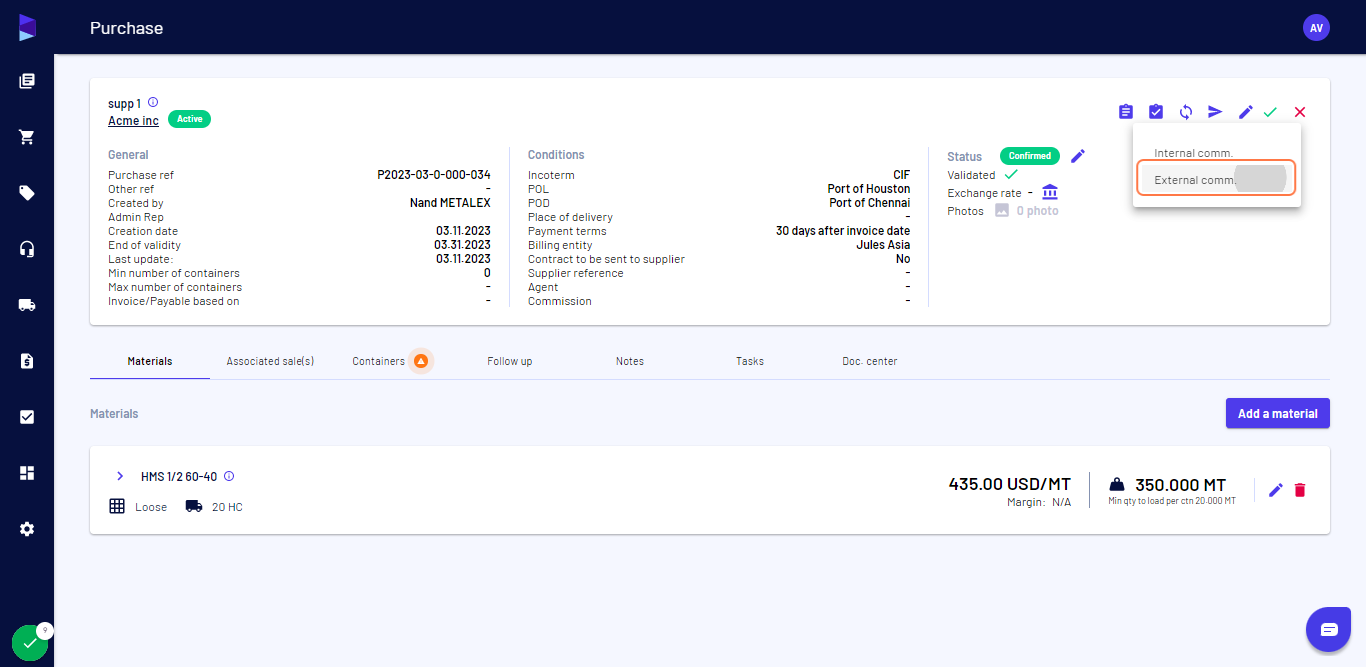
Task: Switch to the Doc. center tab
Action: pos(870,361)
